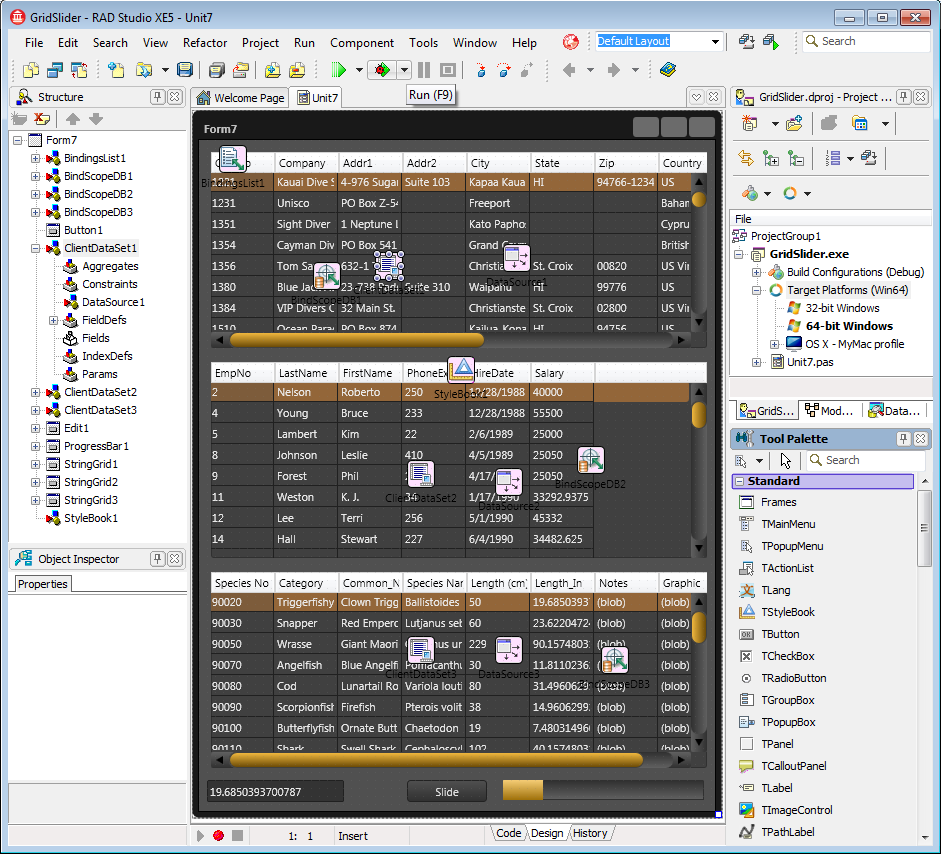Click the Back navigation arrow in toolbar
Viewport: 941px width, 854px height.
point(569,70)
